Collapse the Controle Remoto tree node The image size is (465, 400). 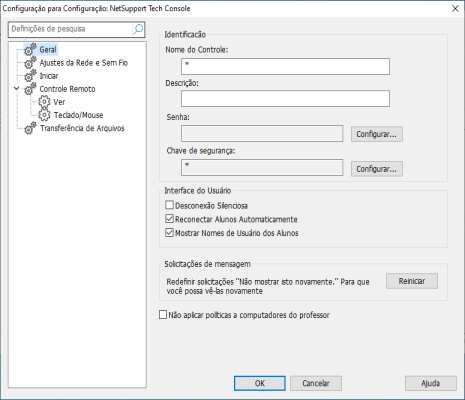(17, 89)
